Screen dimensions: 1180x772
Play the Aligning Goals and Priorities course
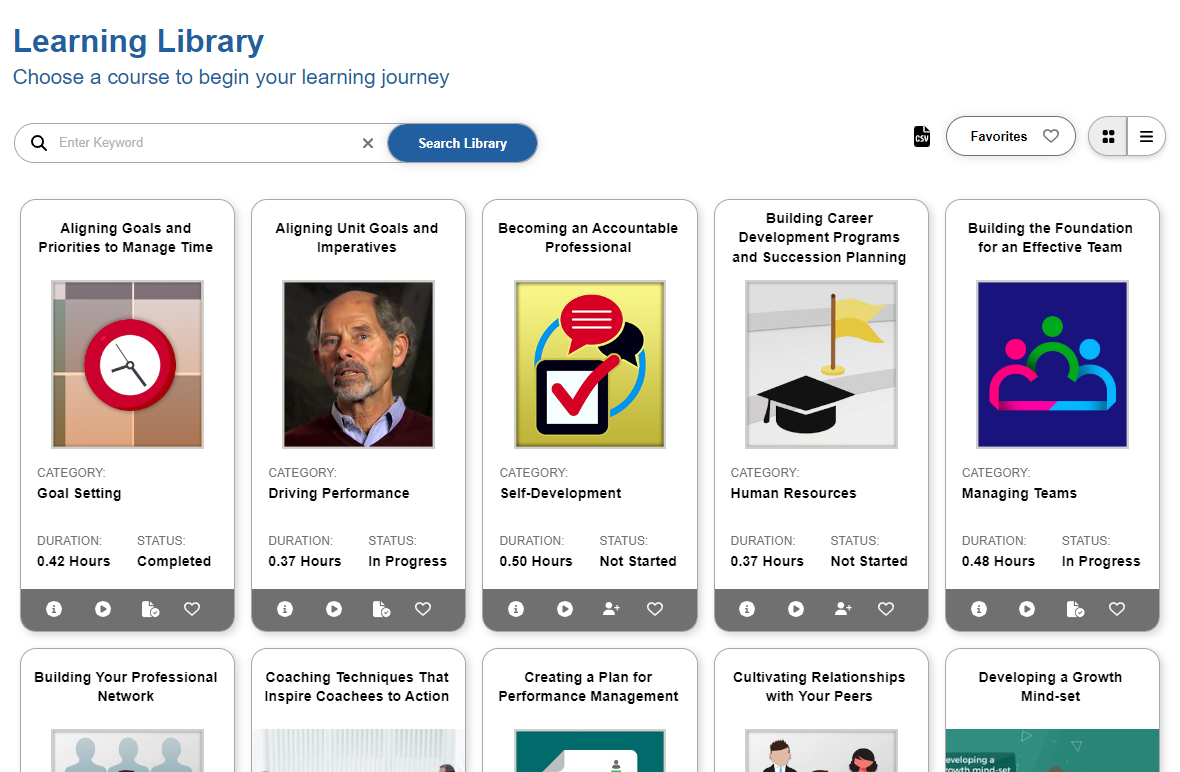click(x=103, y=608)
